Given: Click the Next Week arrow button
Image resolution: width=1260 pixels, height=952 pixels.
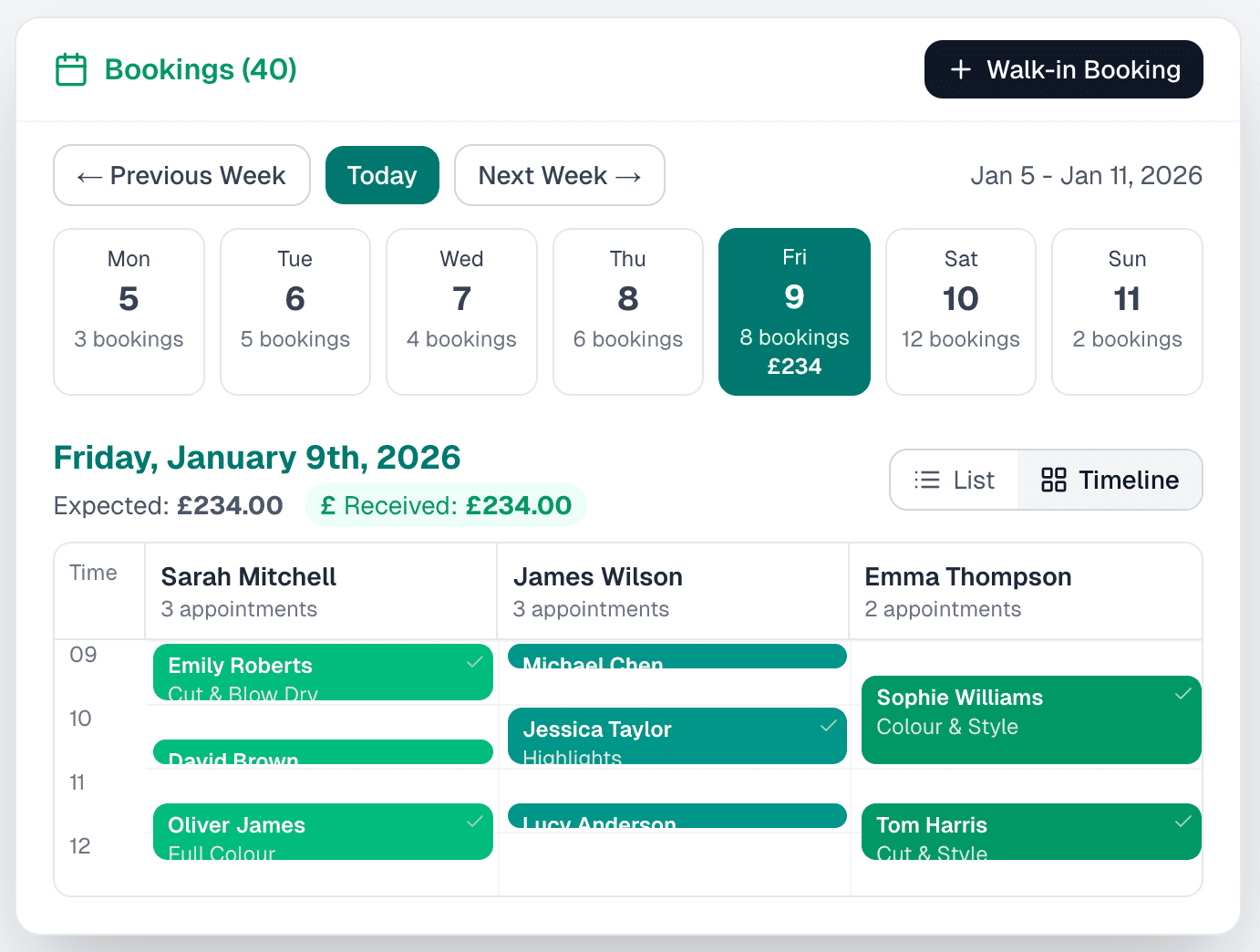Looking at the screenshot, I should point(559,175).
